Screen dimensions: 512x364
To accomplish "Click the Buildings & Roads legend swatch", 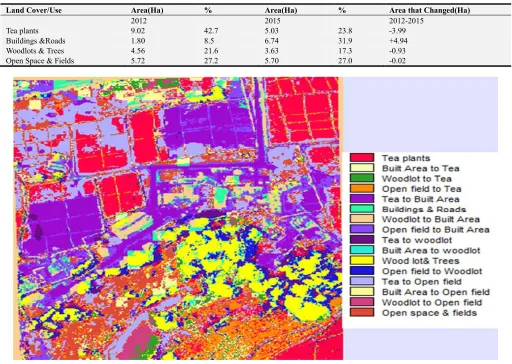I will tap(362, 209).
